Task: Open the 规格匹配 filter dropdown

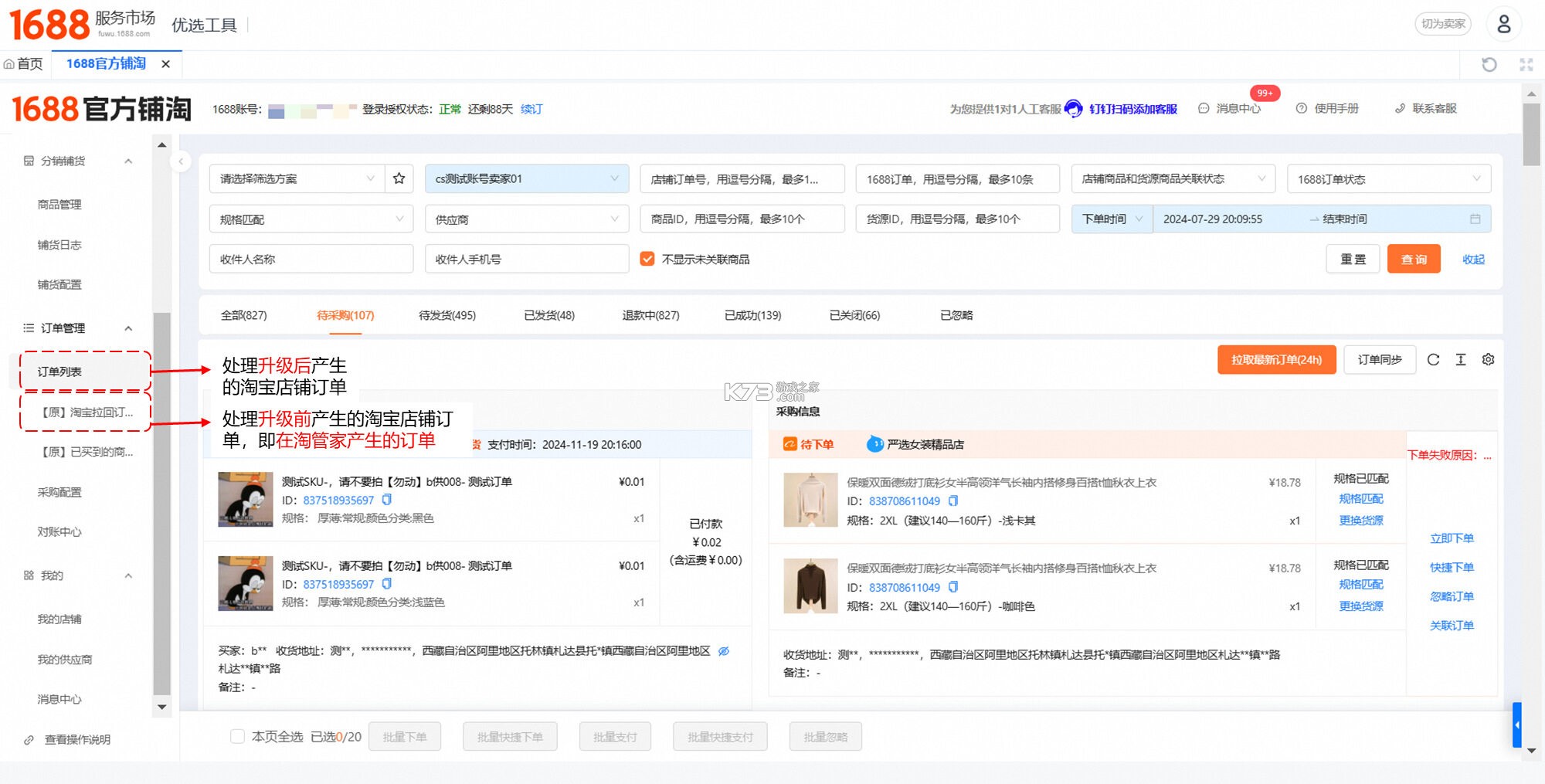Action: point(311,219)
